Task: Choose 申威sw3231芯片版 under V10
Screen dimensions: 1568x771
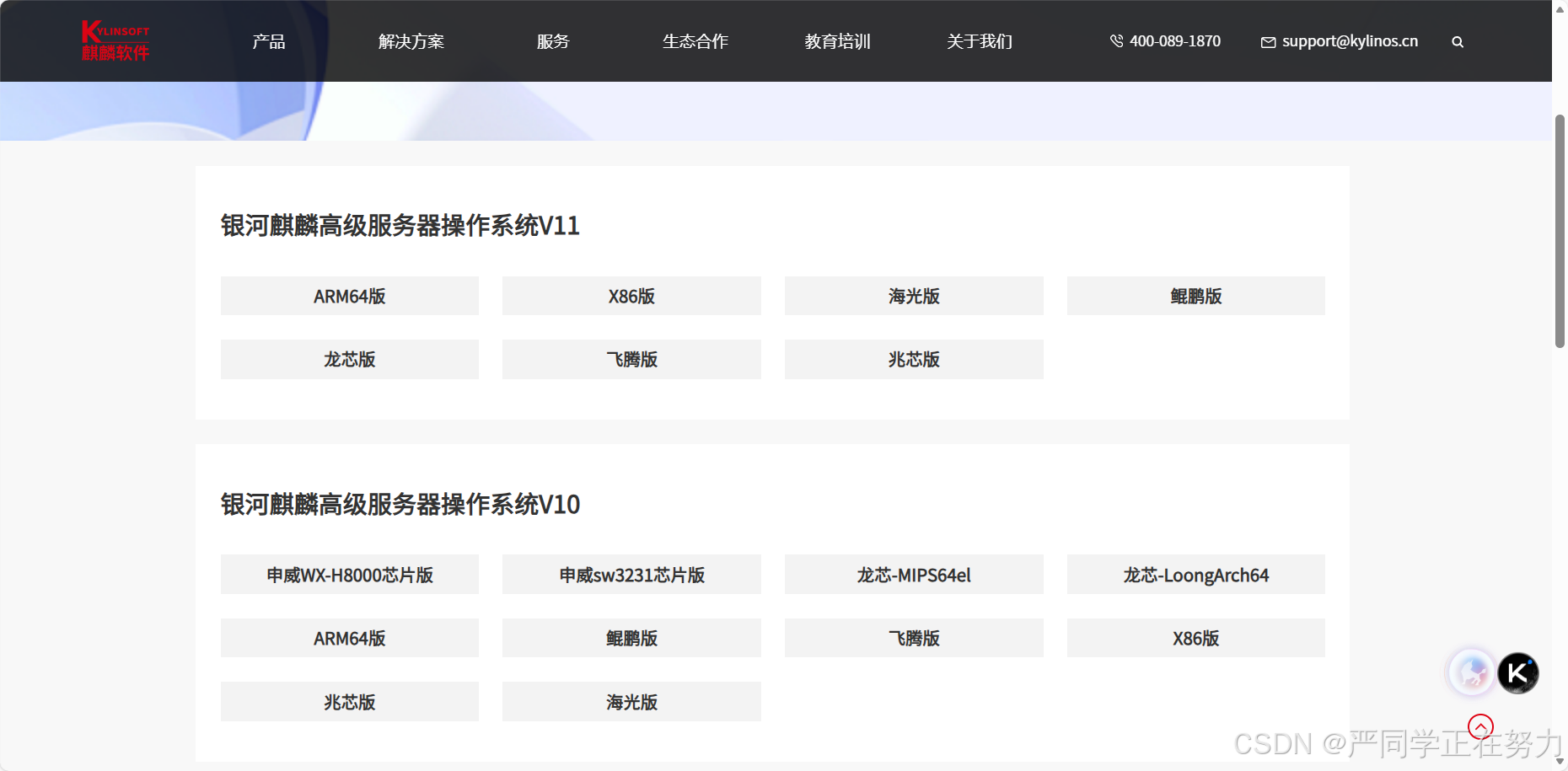Action: click(x=631, y=575)
